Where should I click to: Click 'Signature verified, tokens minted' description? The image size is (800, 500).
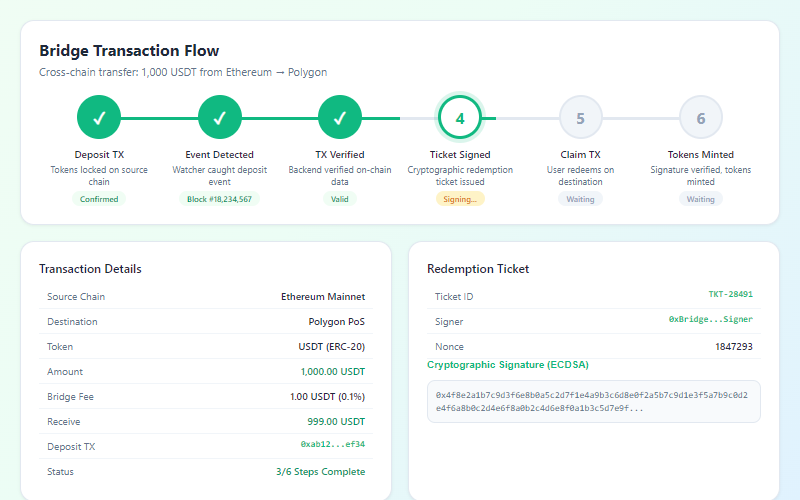(701, 176)
